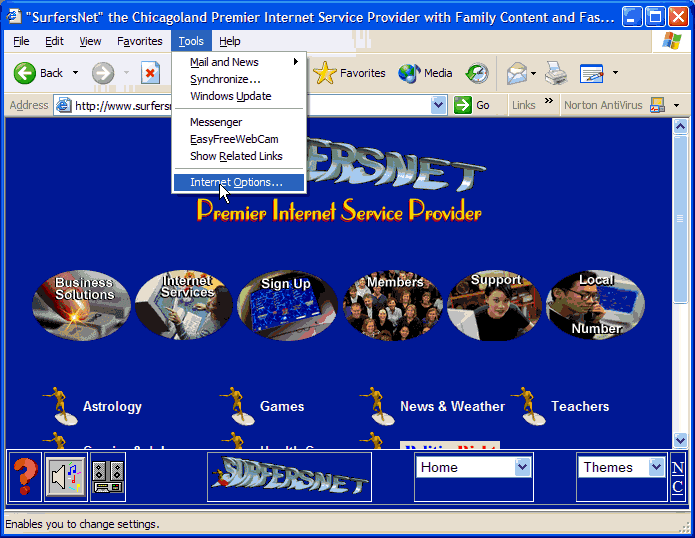Expand the address bar dropdown arrow
The image size is (695, 538).
(438, 105)
